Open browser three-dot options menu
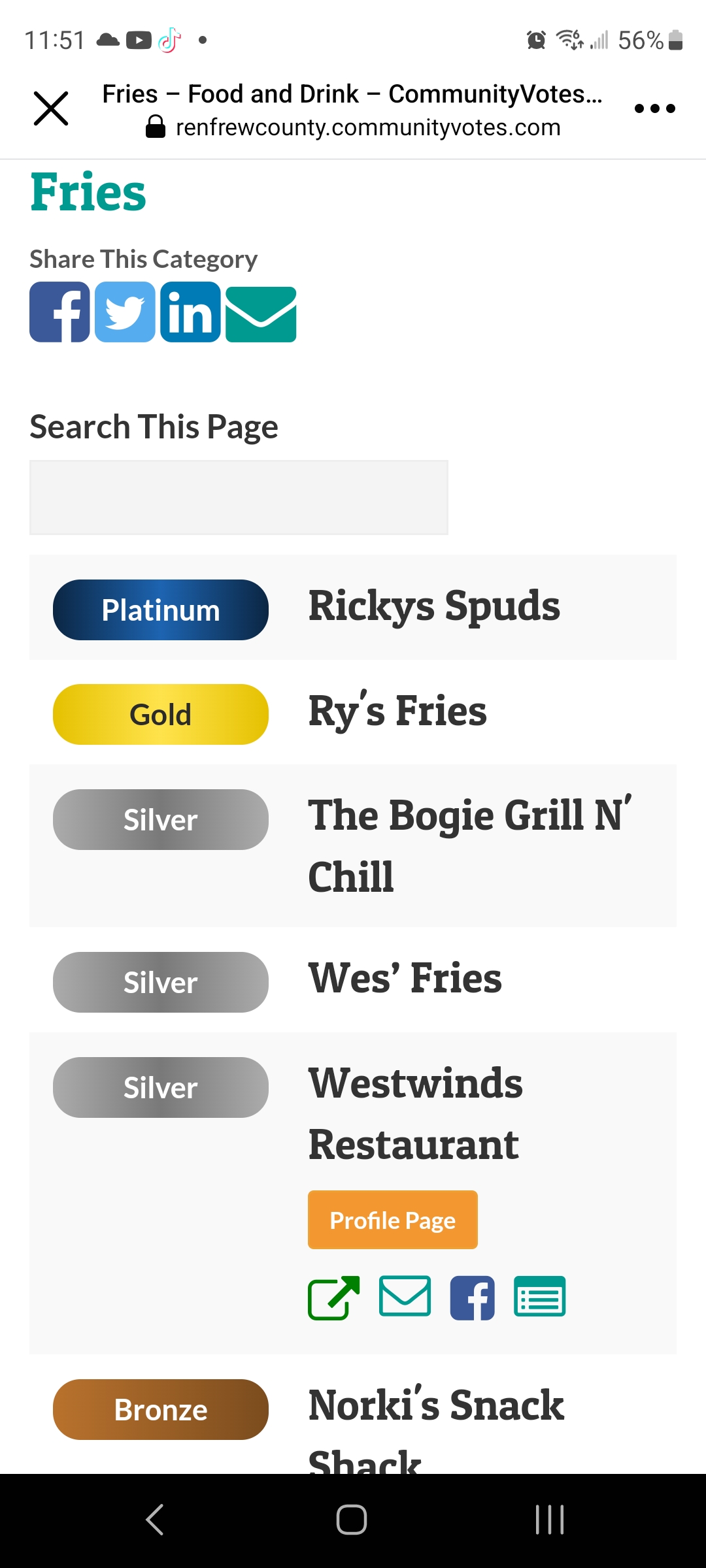 pos(654,108)
